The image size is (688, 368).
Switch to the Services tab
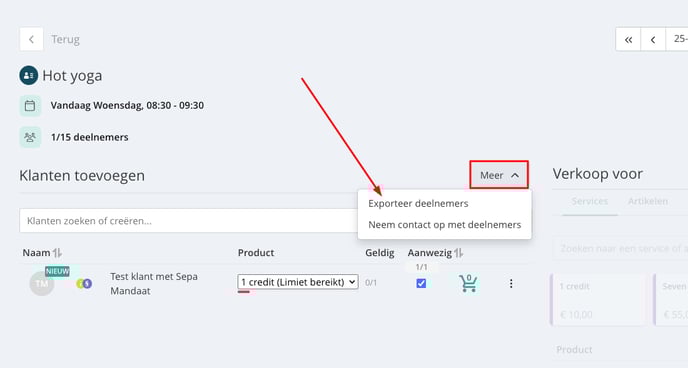(x=590, y=201)
